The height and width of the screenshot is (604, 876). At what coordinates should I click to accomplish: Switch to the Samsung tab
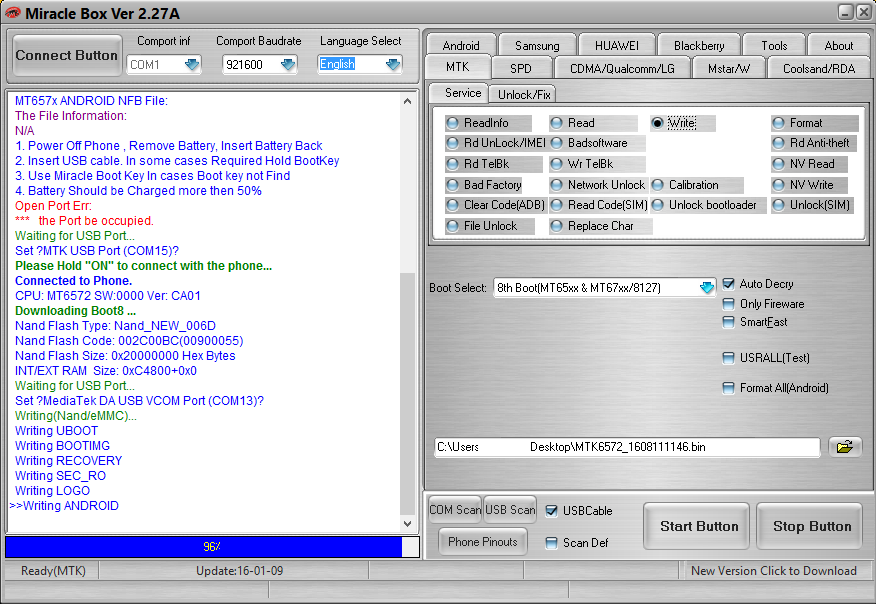point(537,45)
